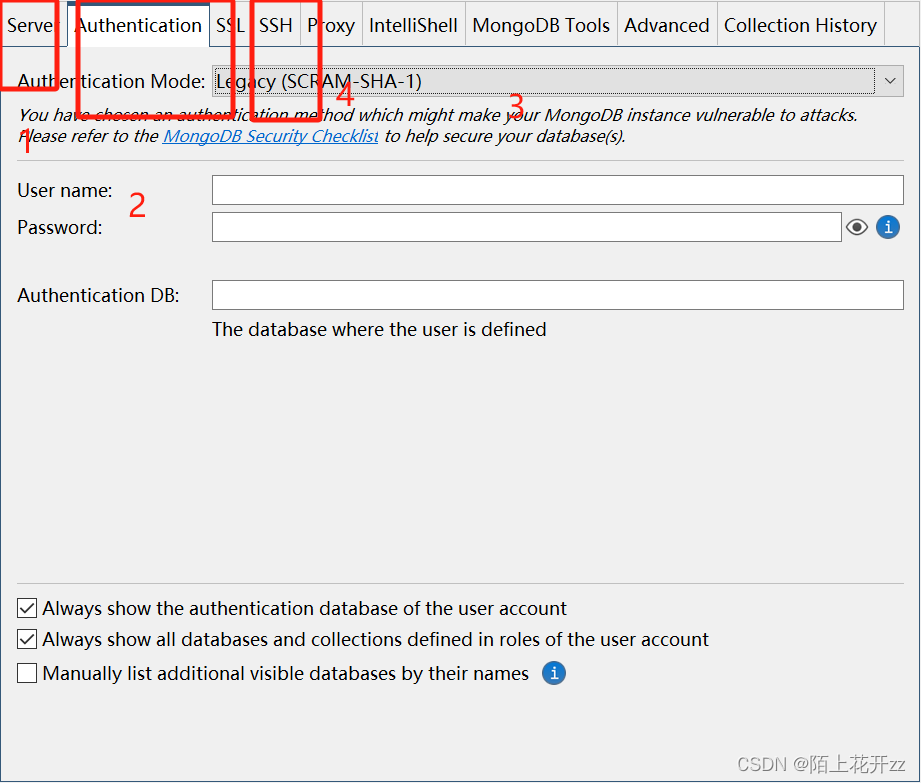The height and width of the screenshot is (783, 921).
Task: Open the Advanced tab
Action: 666,25
